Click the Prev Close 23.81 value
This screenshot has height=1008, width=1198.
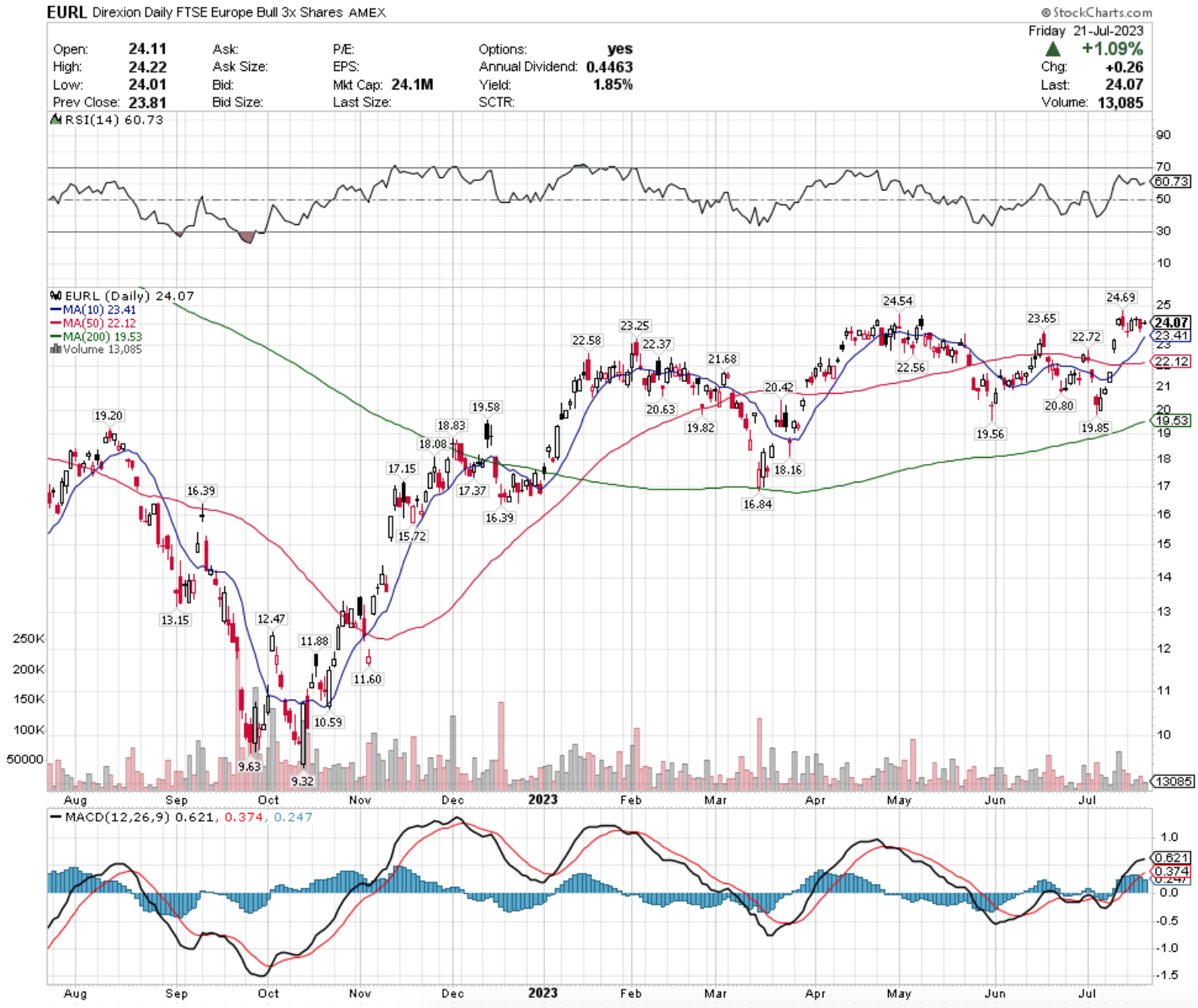click(147, 102)
